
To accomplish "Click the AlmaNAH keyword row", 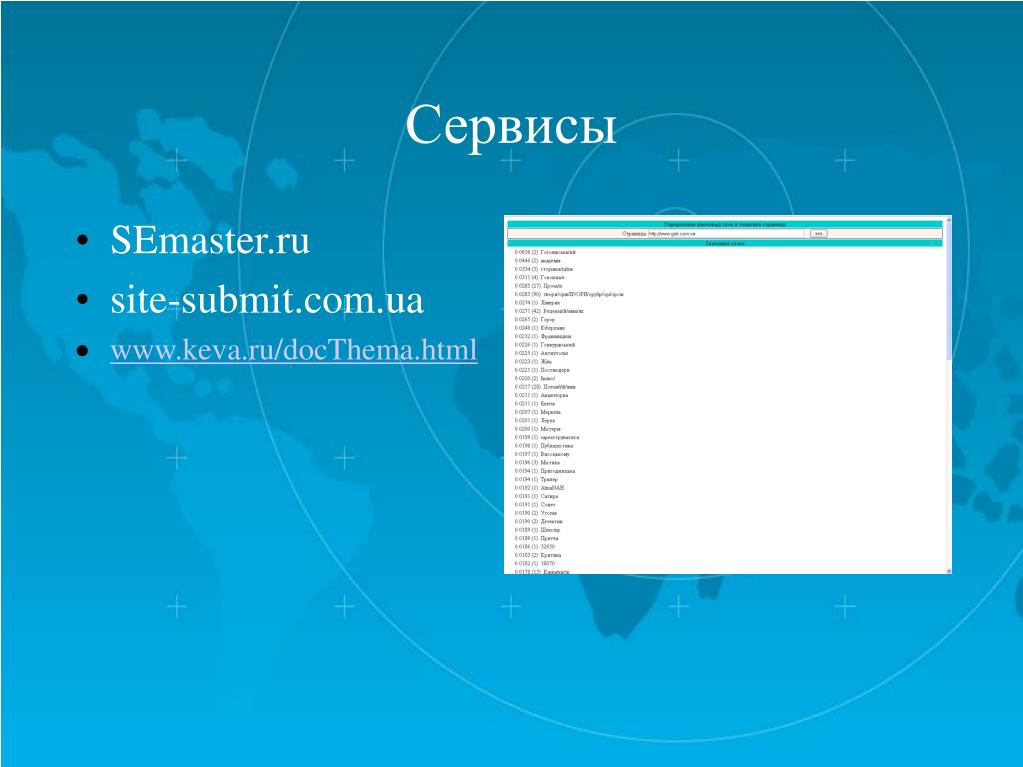I will pos(539,488).
